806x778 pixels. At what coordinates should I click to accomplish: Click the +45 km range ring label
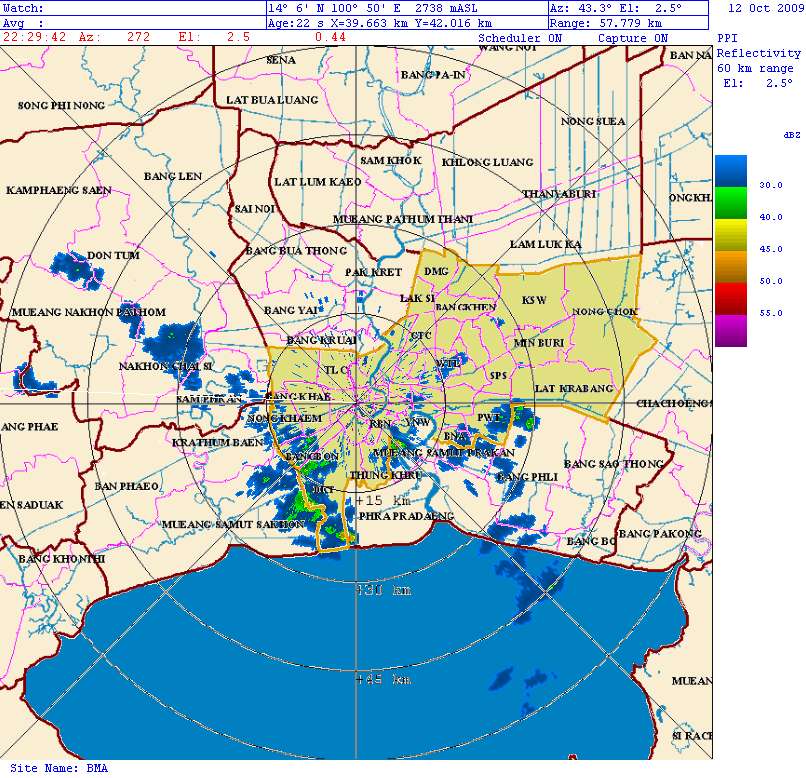[383, 680]
